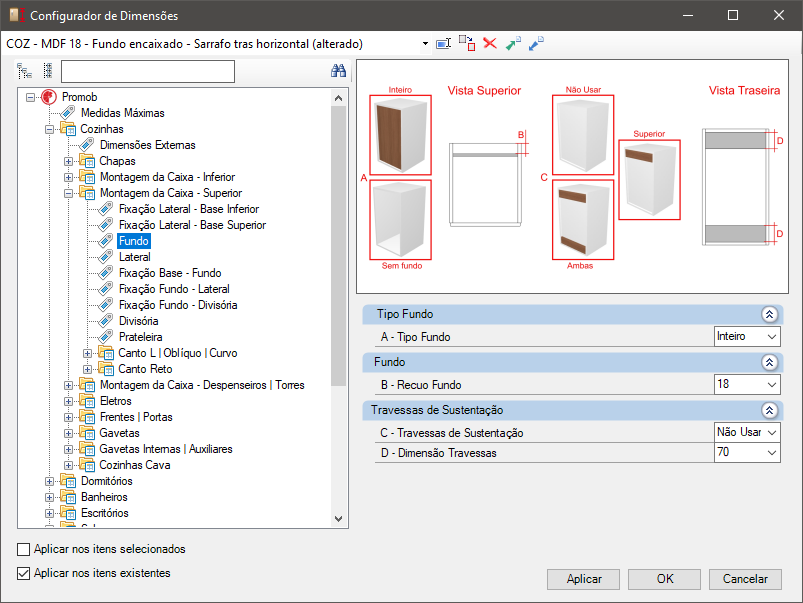
Task: Click the tag icon beside Lateral
Action: point(105,257)
